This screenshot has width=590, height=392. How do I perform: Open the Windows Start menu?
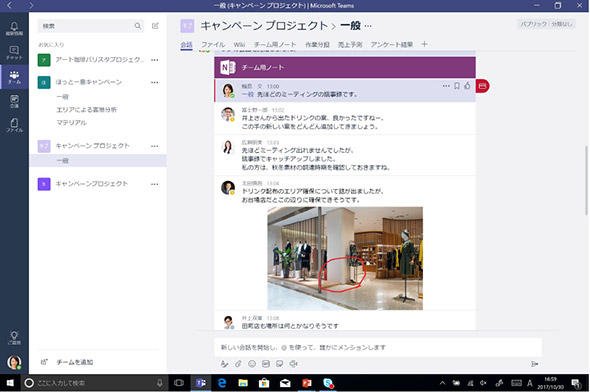click(10, 383)
